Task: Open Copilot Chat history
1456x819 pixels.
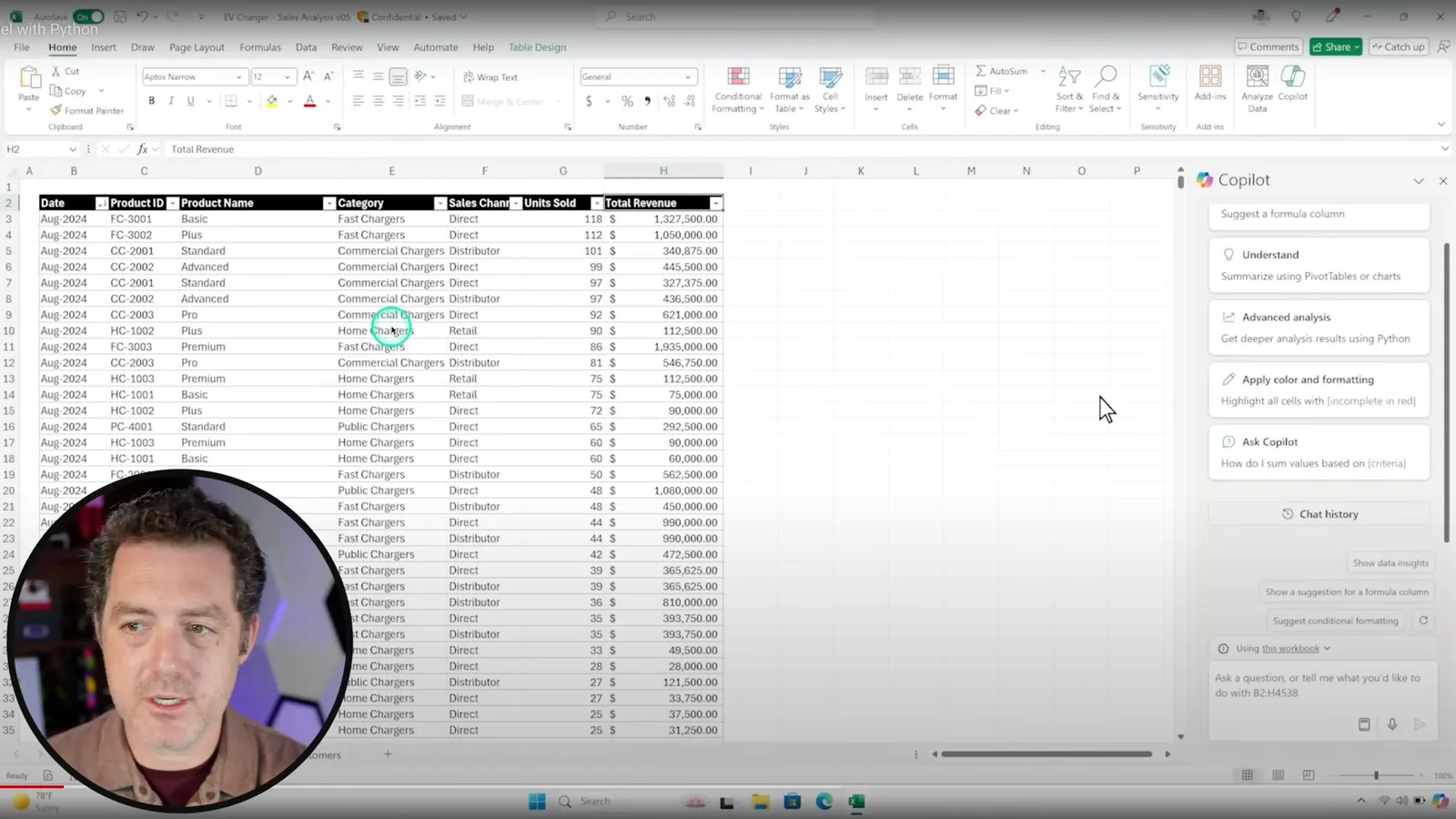Action: coord(1319,514)
